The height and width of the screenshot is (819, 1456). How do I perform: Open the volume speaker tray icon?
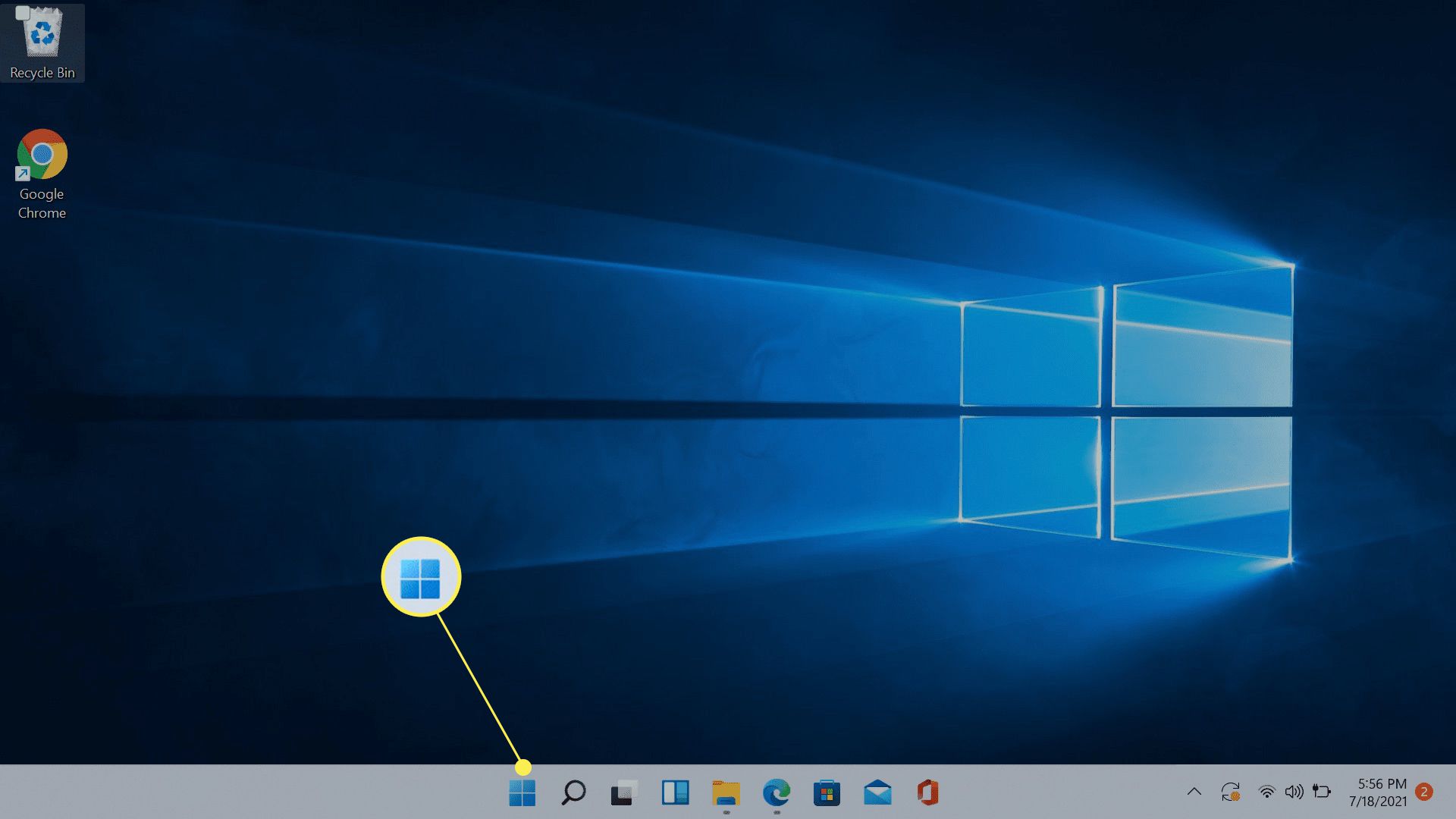pos(1294,792)
